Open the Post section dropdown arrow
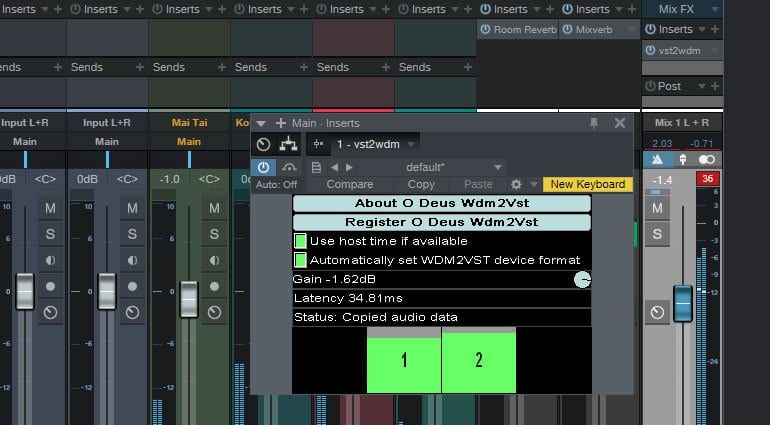Viewport: 770px width, 425px height. [702, 86]
